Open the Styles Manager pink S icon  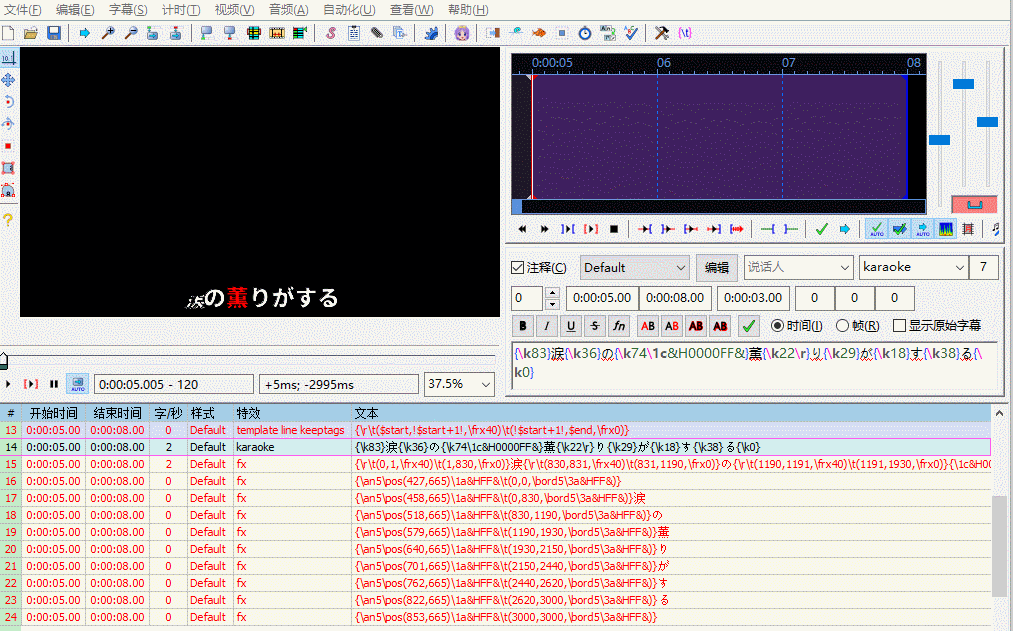tap(331, 33)
